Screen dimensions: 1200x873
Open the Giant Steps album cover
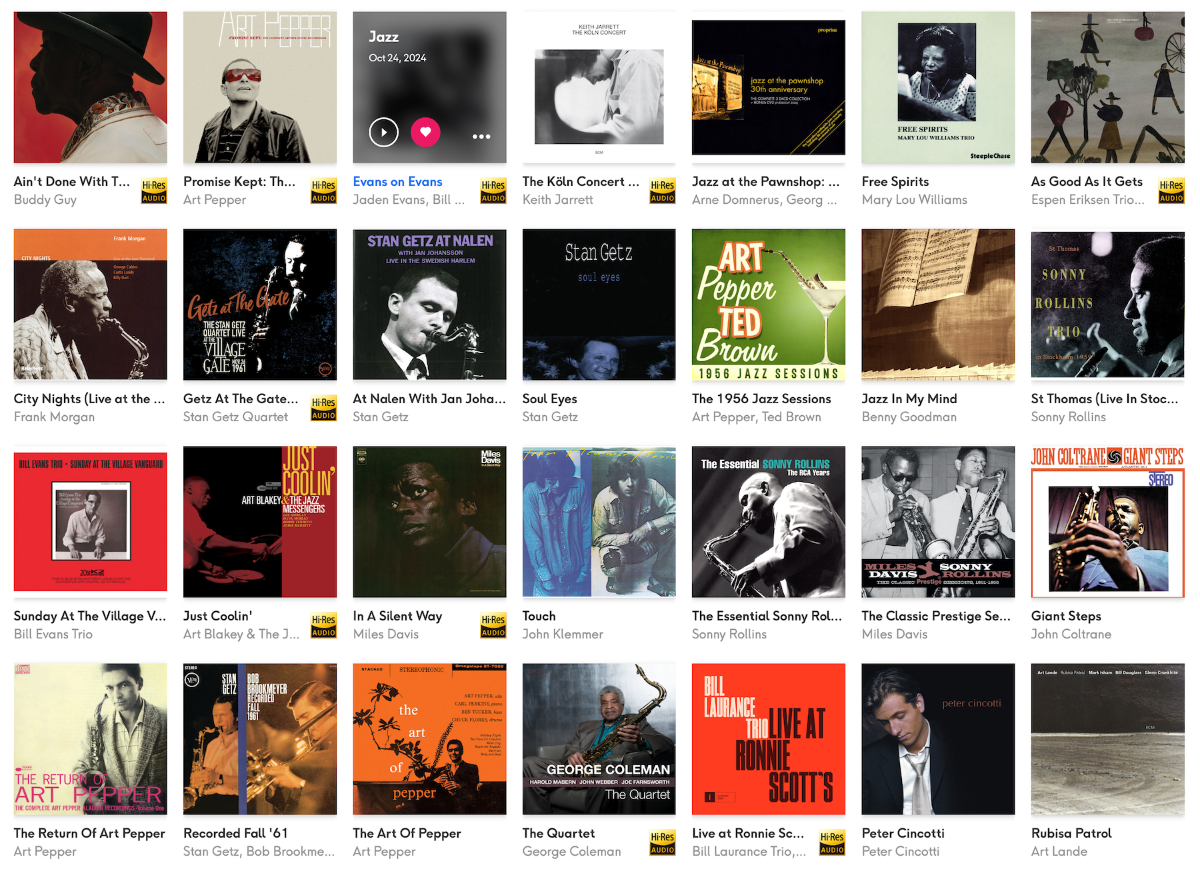click(1108, 522)
